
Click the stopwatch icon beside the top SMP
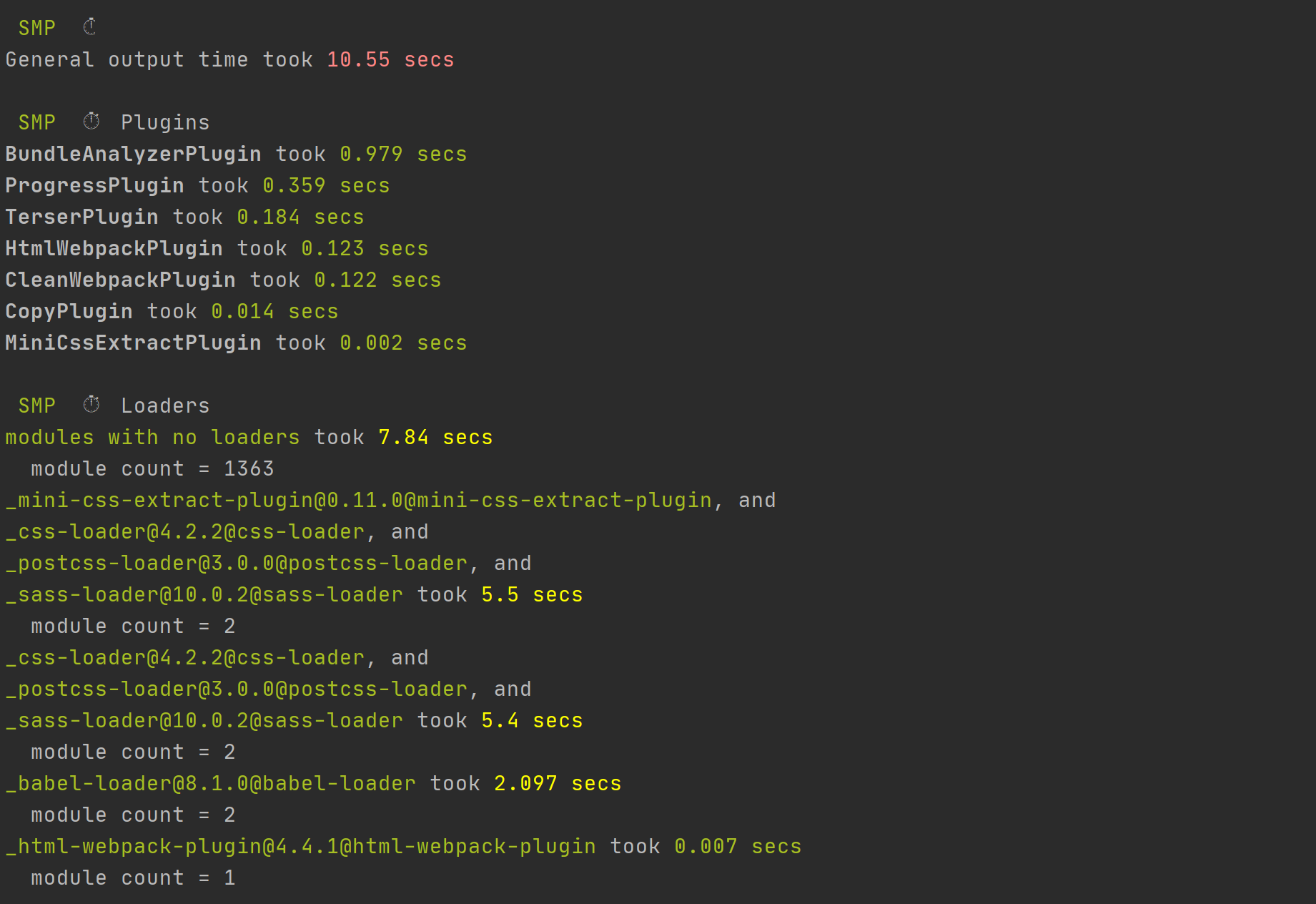[x=89, y=27]
